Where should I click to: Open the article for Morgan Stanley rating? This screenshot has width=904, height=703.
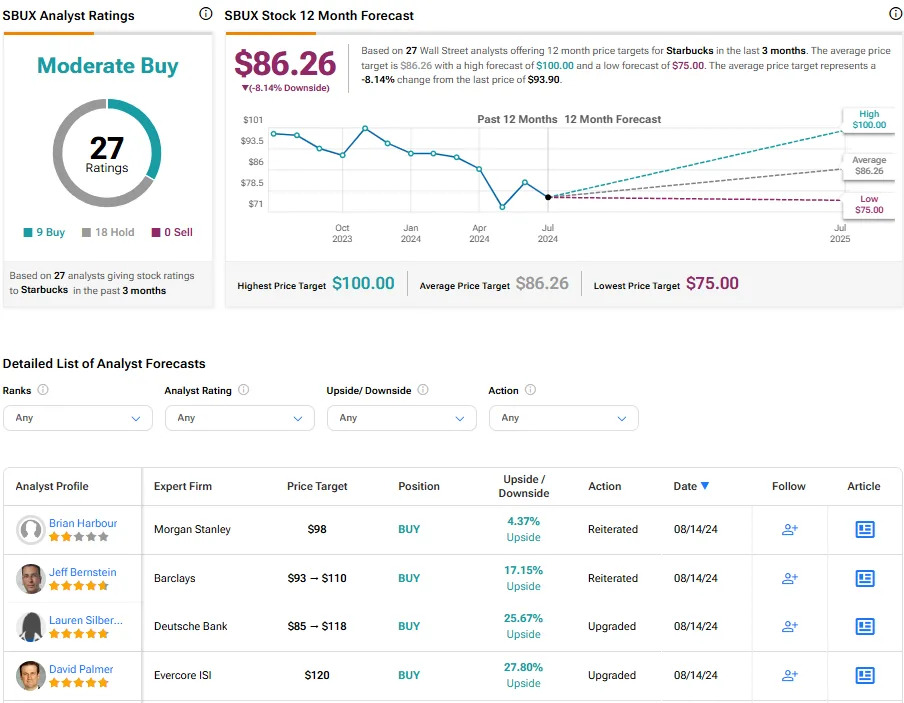pos(865,529)
